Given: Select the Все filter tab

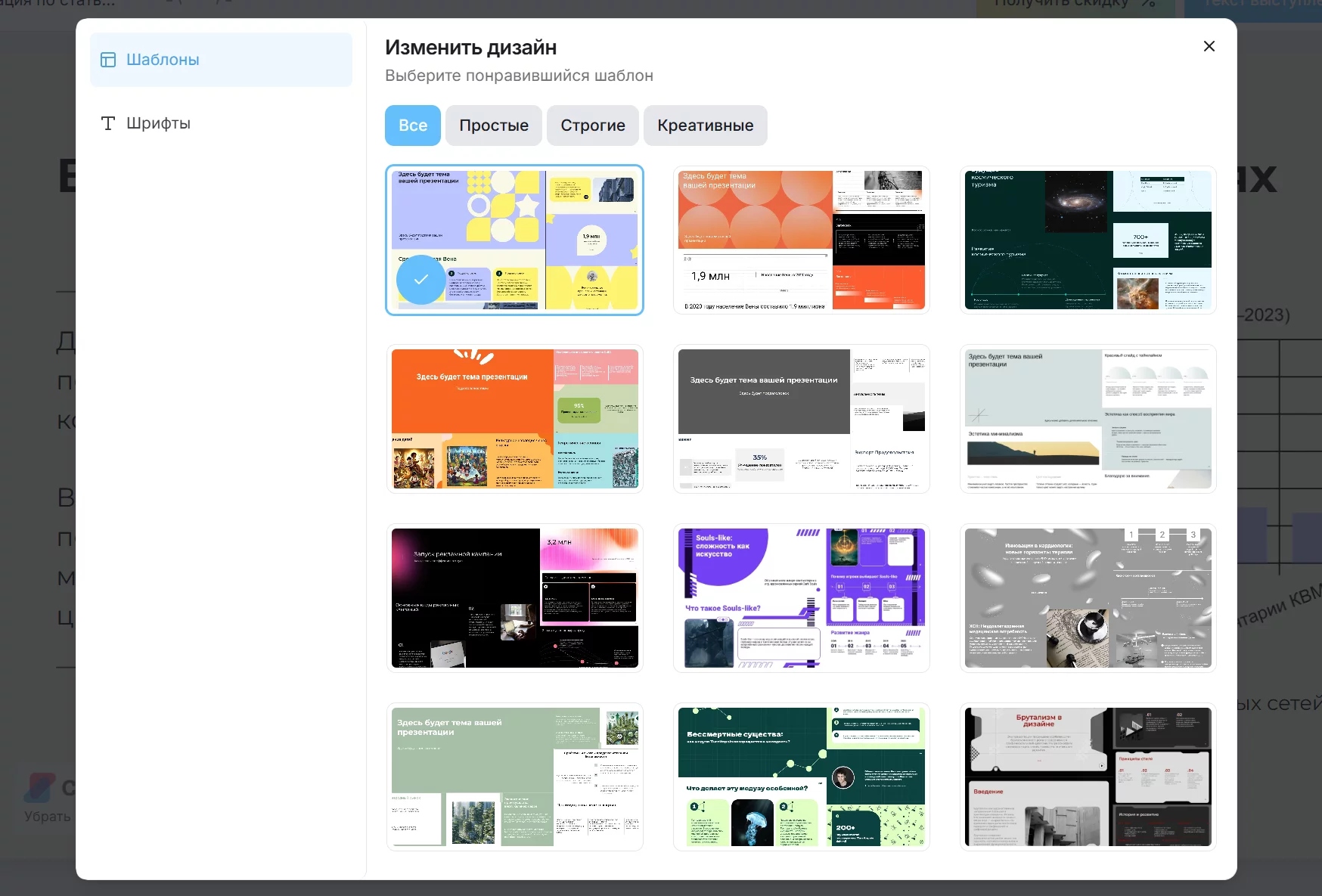Looking at the screenshot, I should click(x=413, y=126).
